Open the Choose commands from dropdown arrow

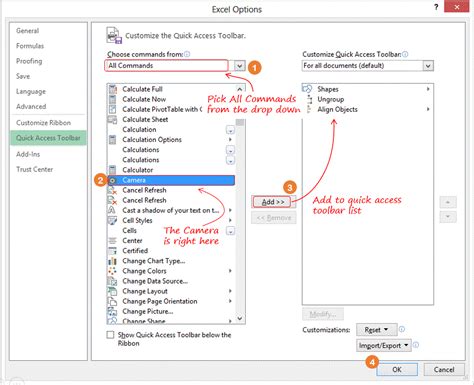pos(239,66)
